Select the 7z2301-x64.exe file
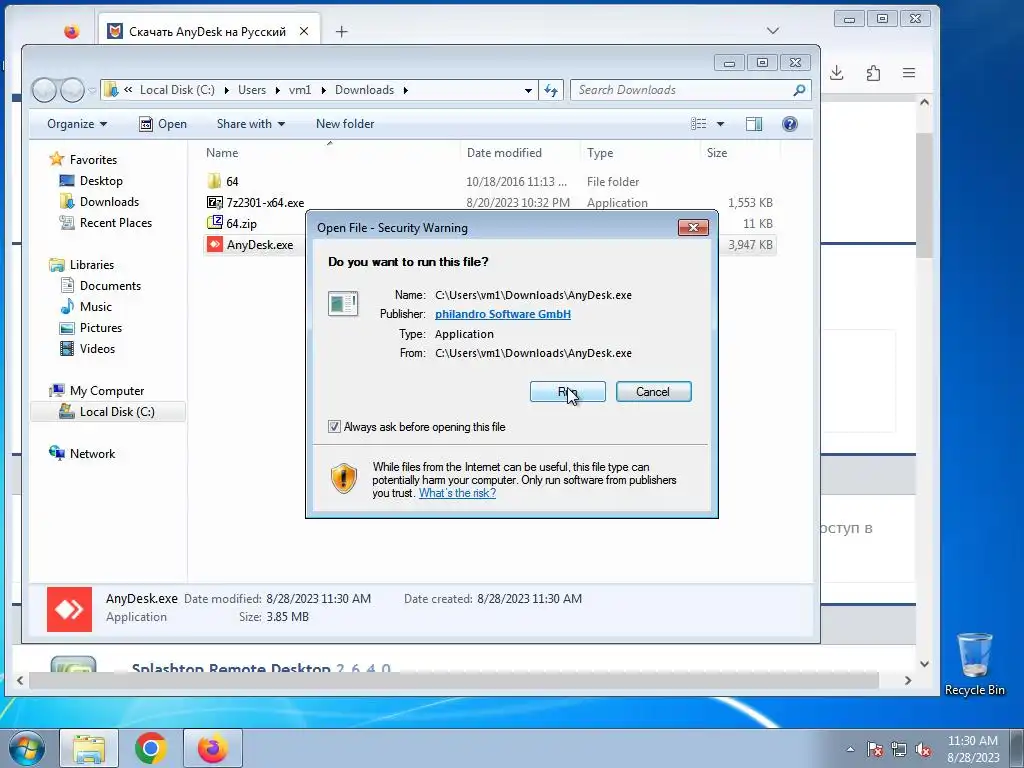The height and width of the screenshot is (768, 1024). click(264, 202)
